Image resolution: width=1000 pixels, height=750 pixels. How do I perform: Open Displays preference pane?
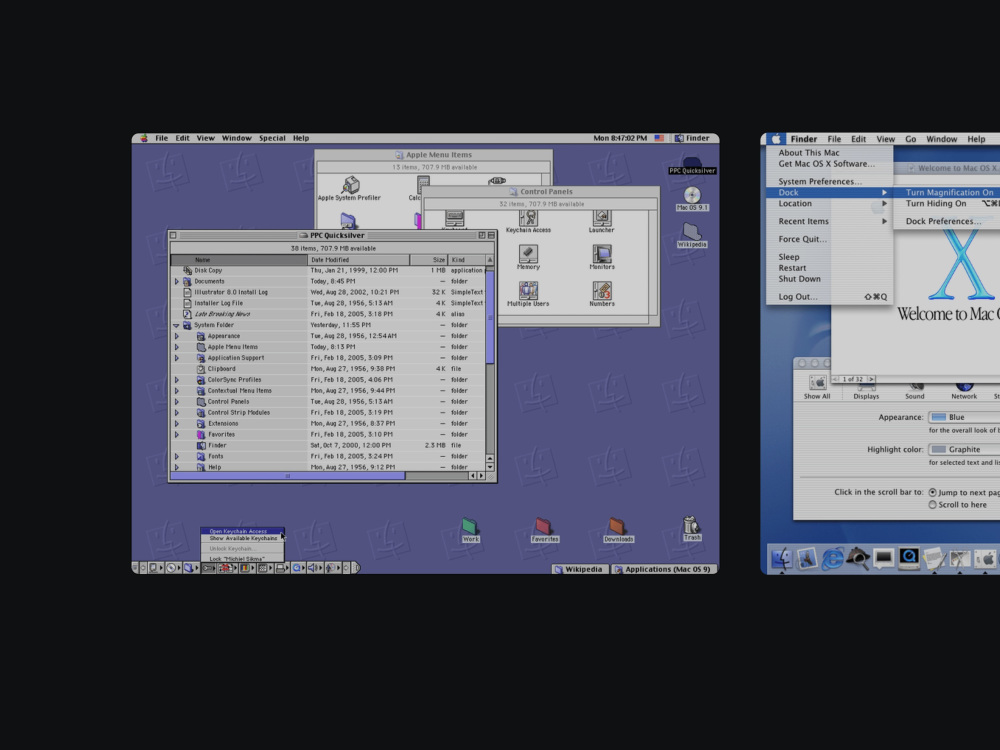point(866,391)
